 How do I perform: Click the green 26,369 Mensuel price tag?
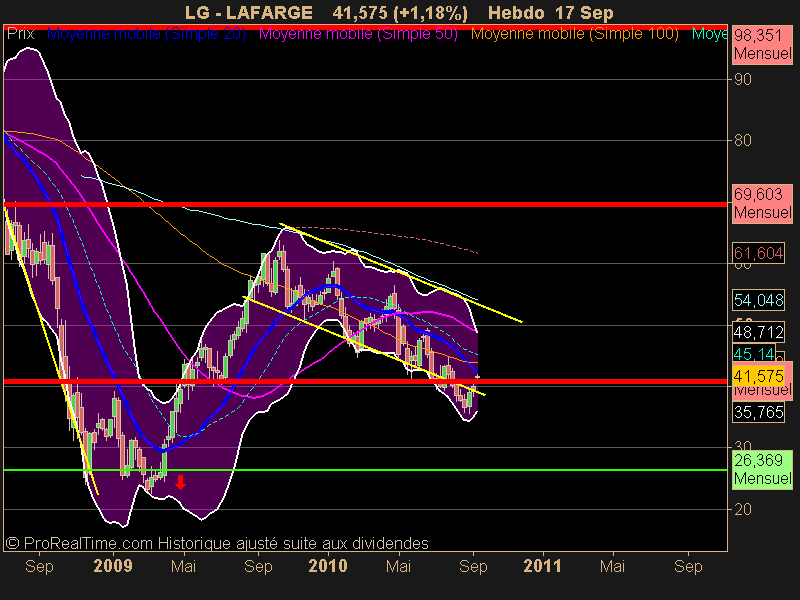pos(762,469)
